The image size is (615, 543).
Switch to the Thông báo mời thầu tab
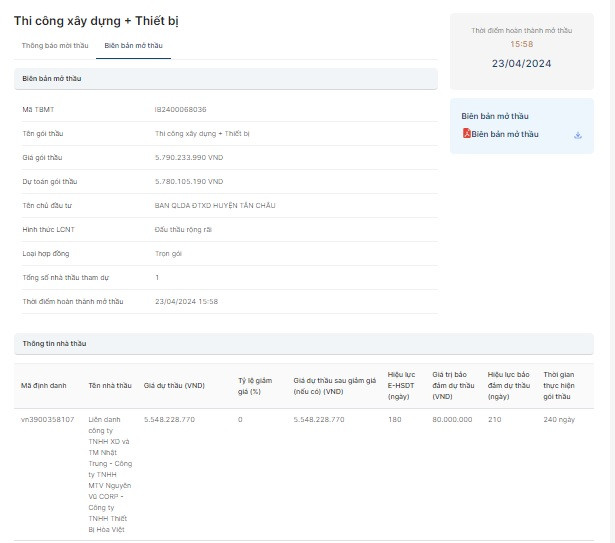tap(55, 46)
